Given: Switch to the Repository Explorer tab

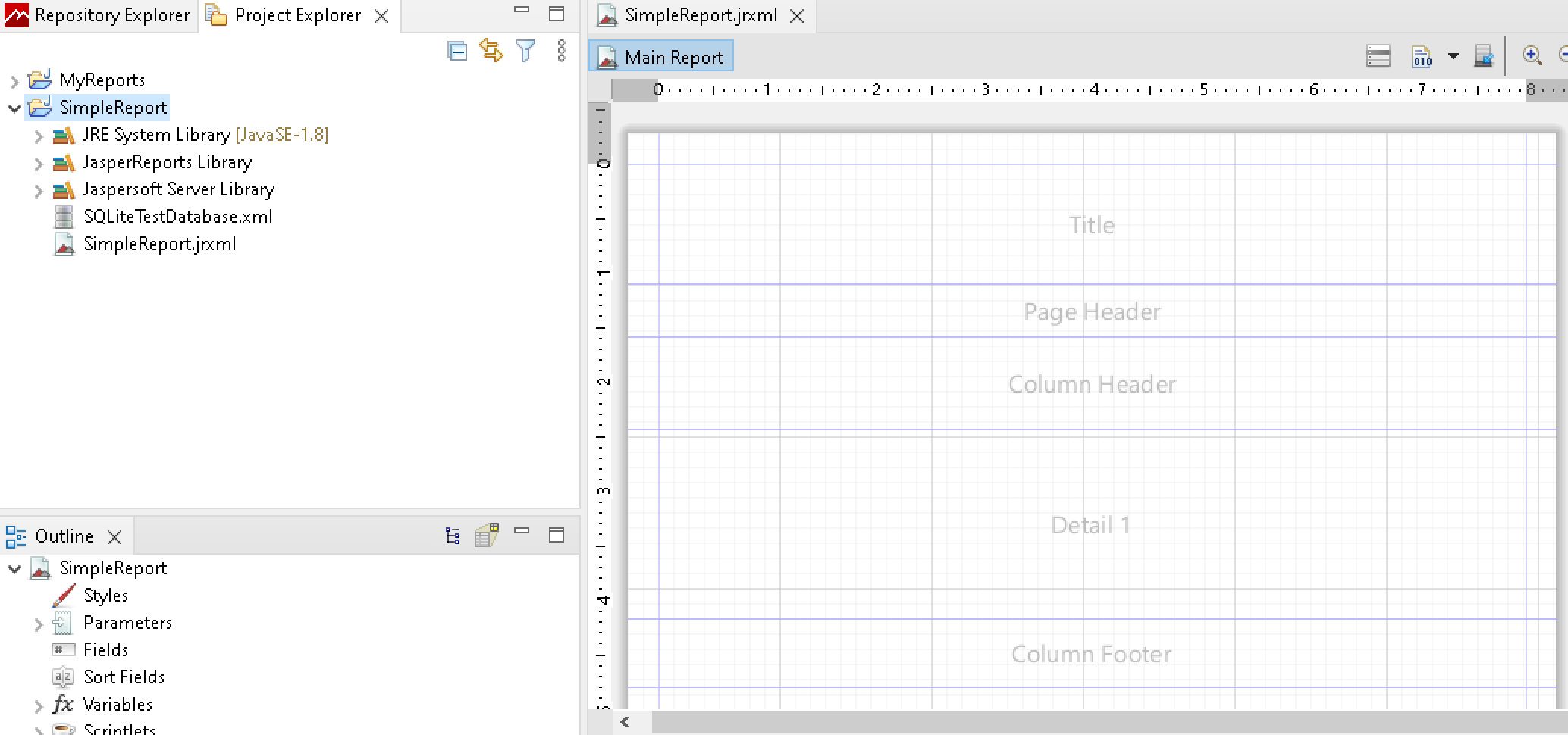Looking at the screenshot, I should click(x=99, y=15).
